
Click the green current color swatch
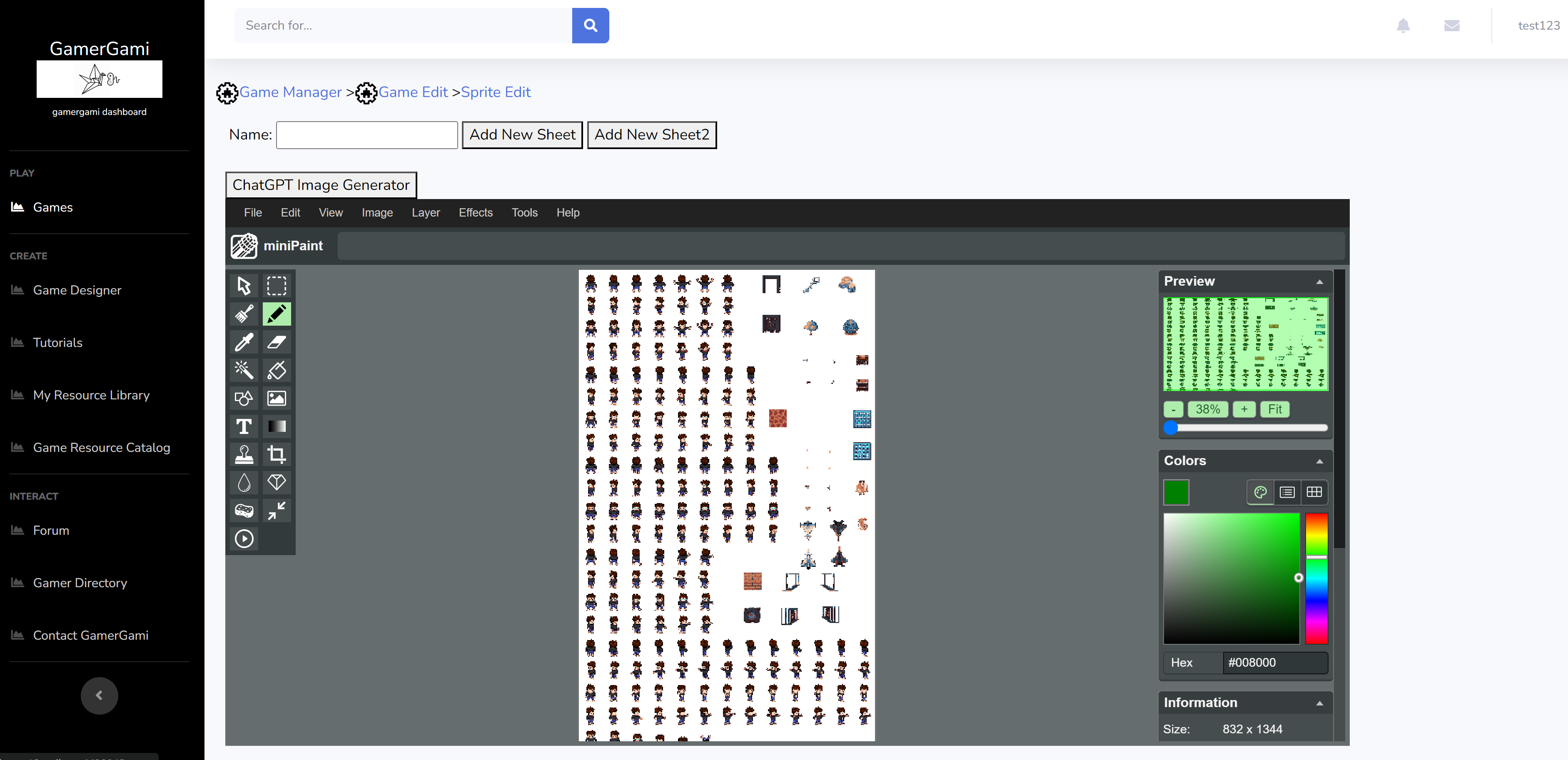point(1175,492)
